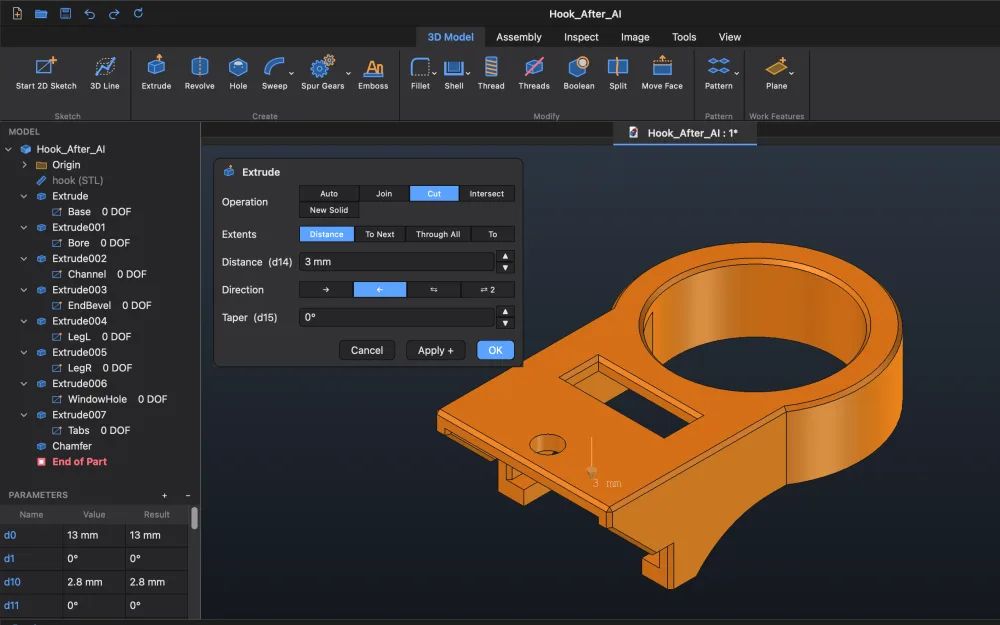1000x625 pixels.
Task: Switch to the Tools tab
Action: [684, 37]
